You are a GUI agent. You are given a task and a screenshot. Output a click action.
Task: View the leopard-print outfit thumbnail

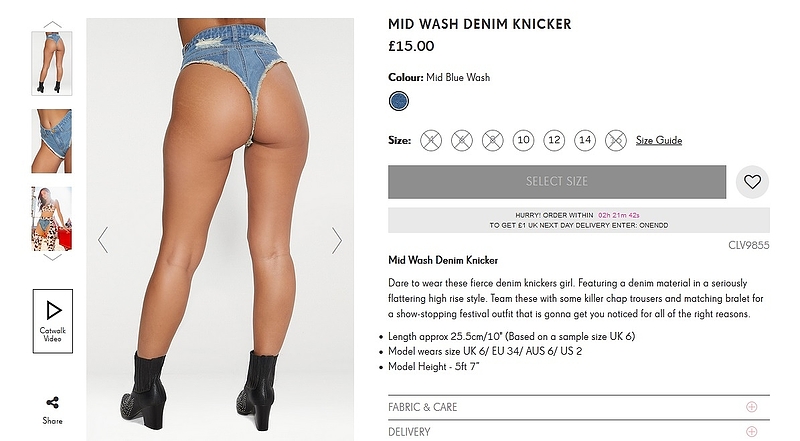[x=52, y=218]
